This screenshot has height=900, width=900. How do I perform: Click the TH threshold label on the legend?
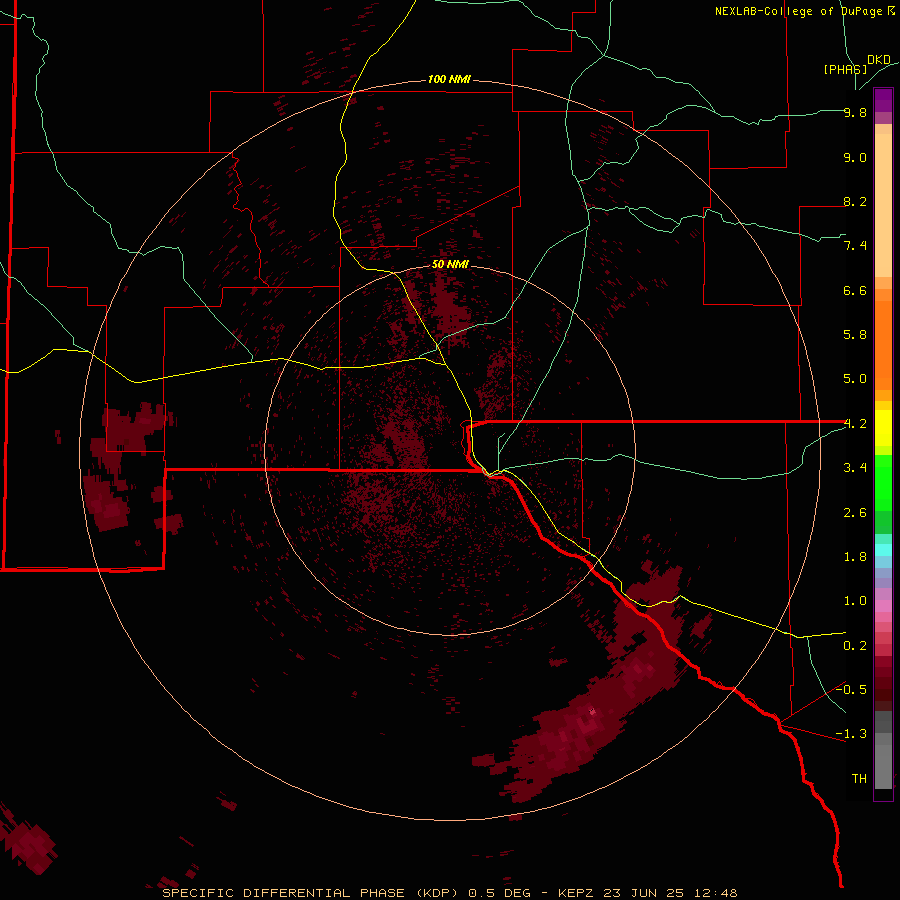click(859, 779)
